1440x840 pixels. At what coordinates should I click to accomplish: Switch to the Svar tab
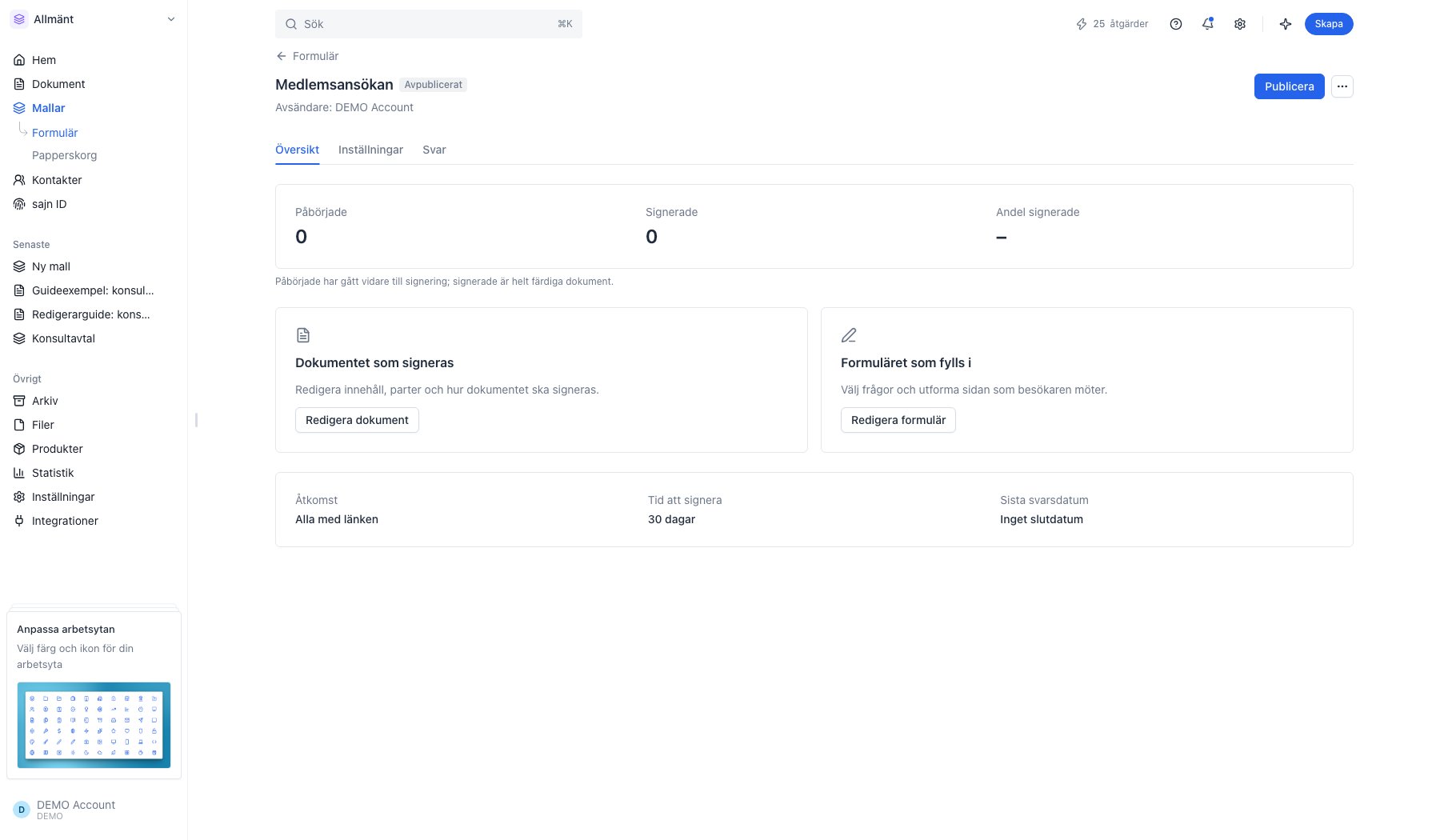click(x=434, y=150)
